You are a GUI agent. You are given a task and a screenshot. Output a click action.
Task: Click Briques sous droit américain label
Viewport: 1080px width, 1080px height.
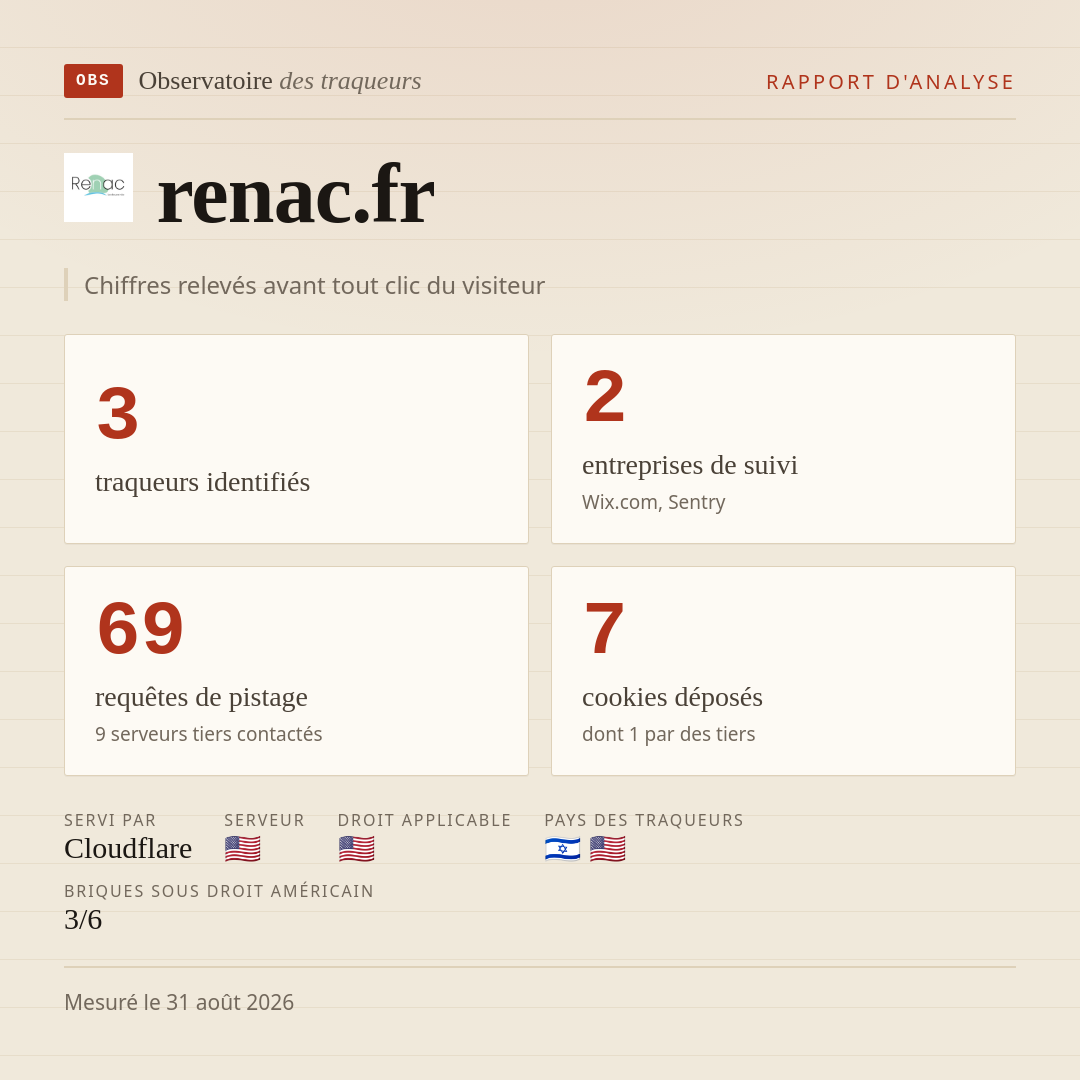coord(219,891)
